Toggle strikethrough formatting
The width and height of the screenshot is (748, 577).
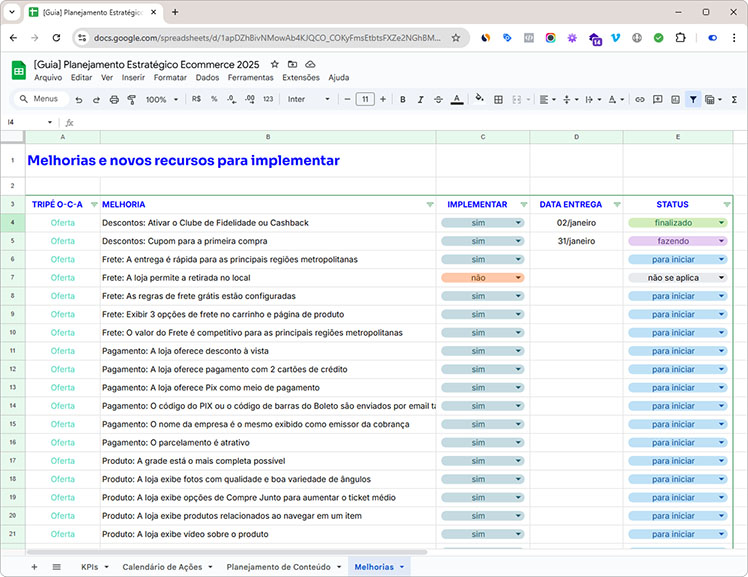tap(438, 99)
